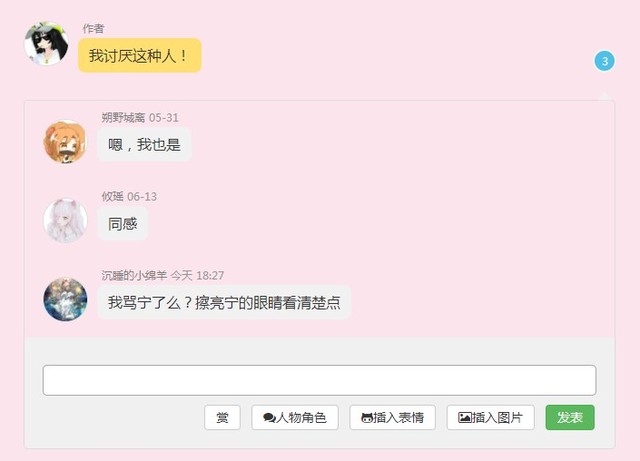Open 攸瑶's white-haired avatar
Image resolution: width=640 pixels, height=461 pixels.
click(65, 220)
